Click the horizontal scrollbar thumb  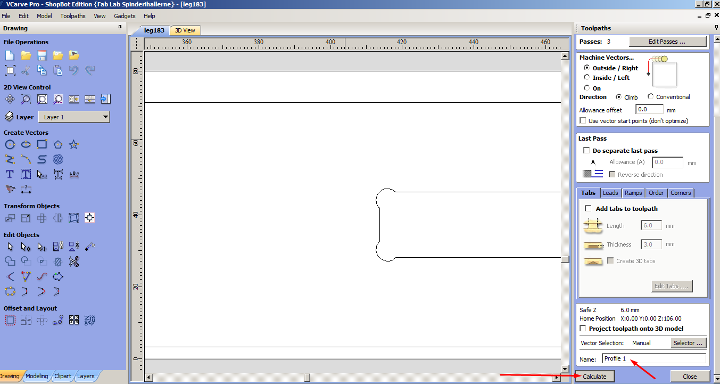[306, 378]
